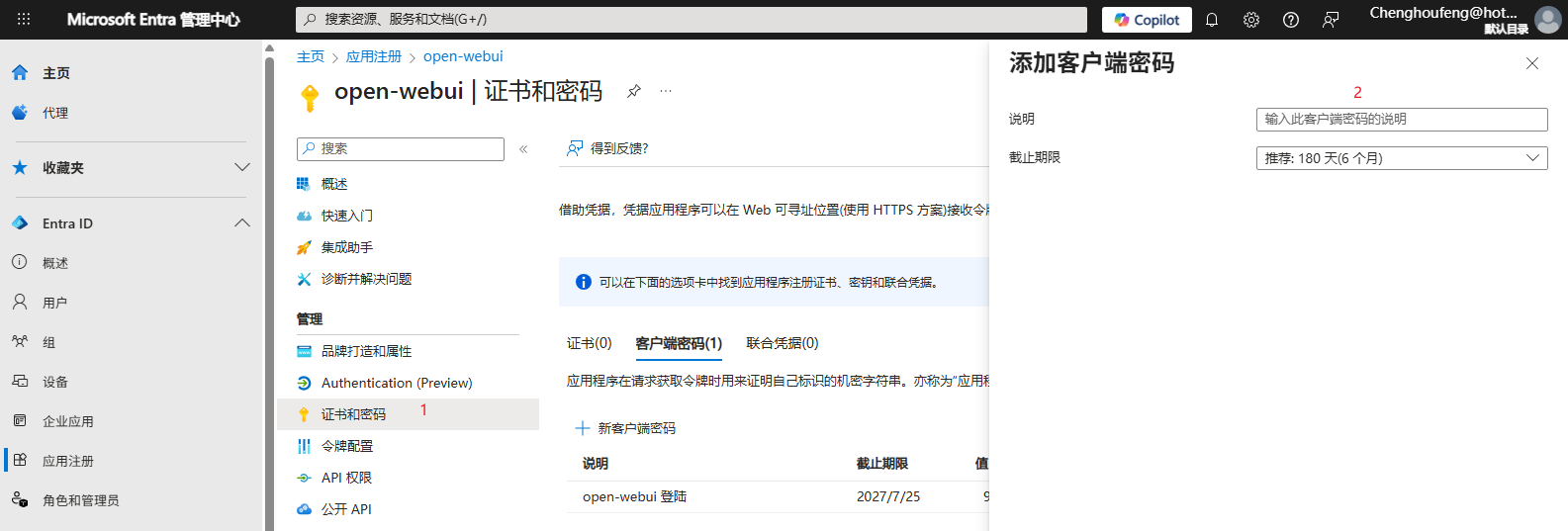Expand the 截止期限 expiry dropdown
The image size is (1568, 531).
pyautogui.click(x=1401, y=158)
